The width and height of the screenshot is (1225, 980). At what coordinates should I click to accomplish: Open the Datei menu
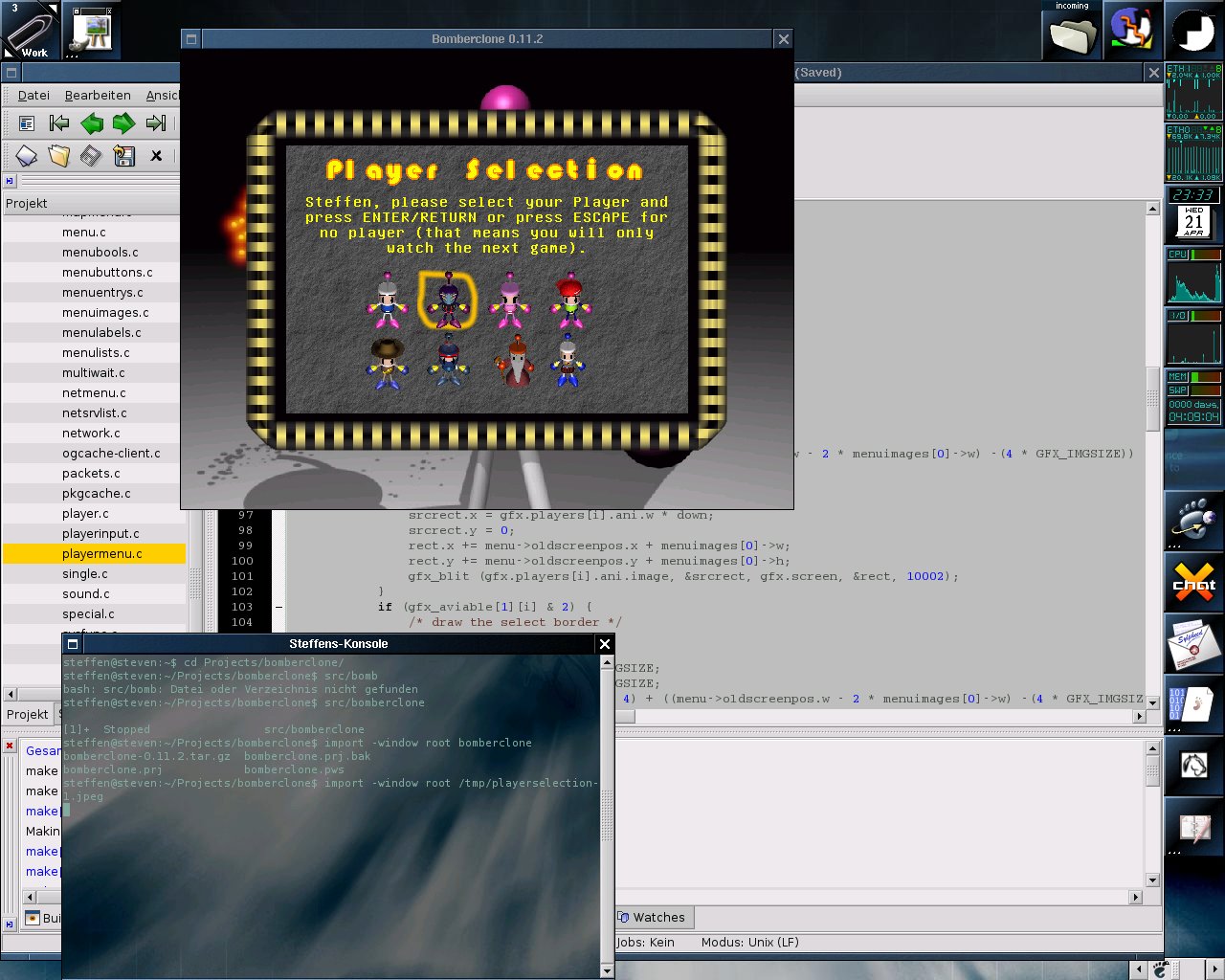(33, 95)
